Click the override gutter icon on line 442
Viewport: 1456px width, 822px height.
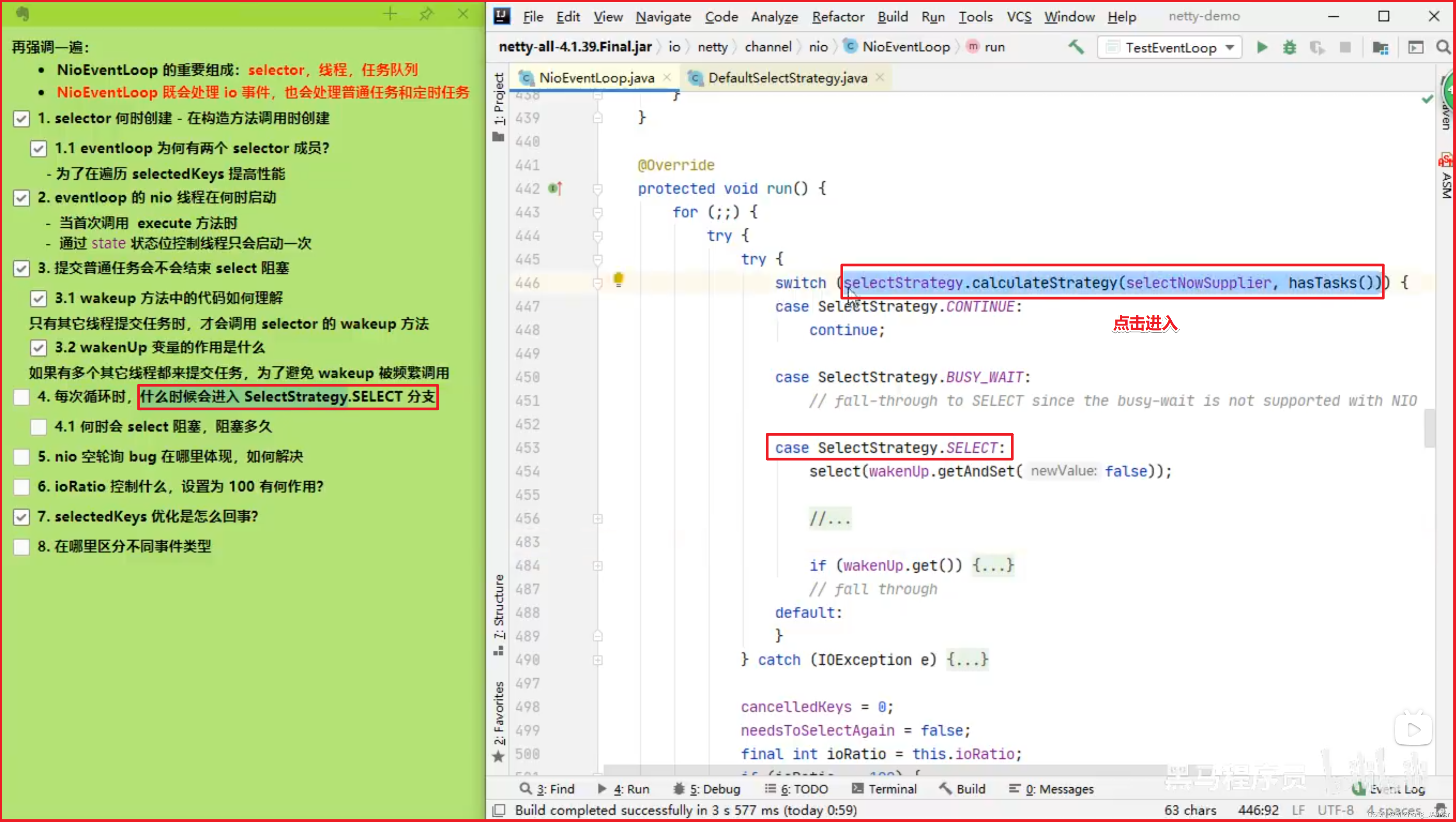tap(555, 188)
